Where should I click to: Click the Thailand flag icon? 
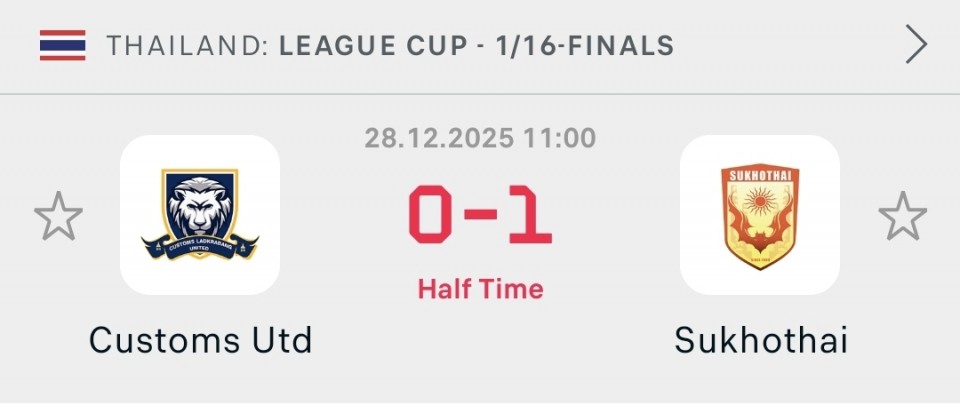coord(63,45)
